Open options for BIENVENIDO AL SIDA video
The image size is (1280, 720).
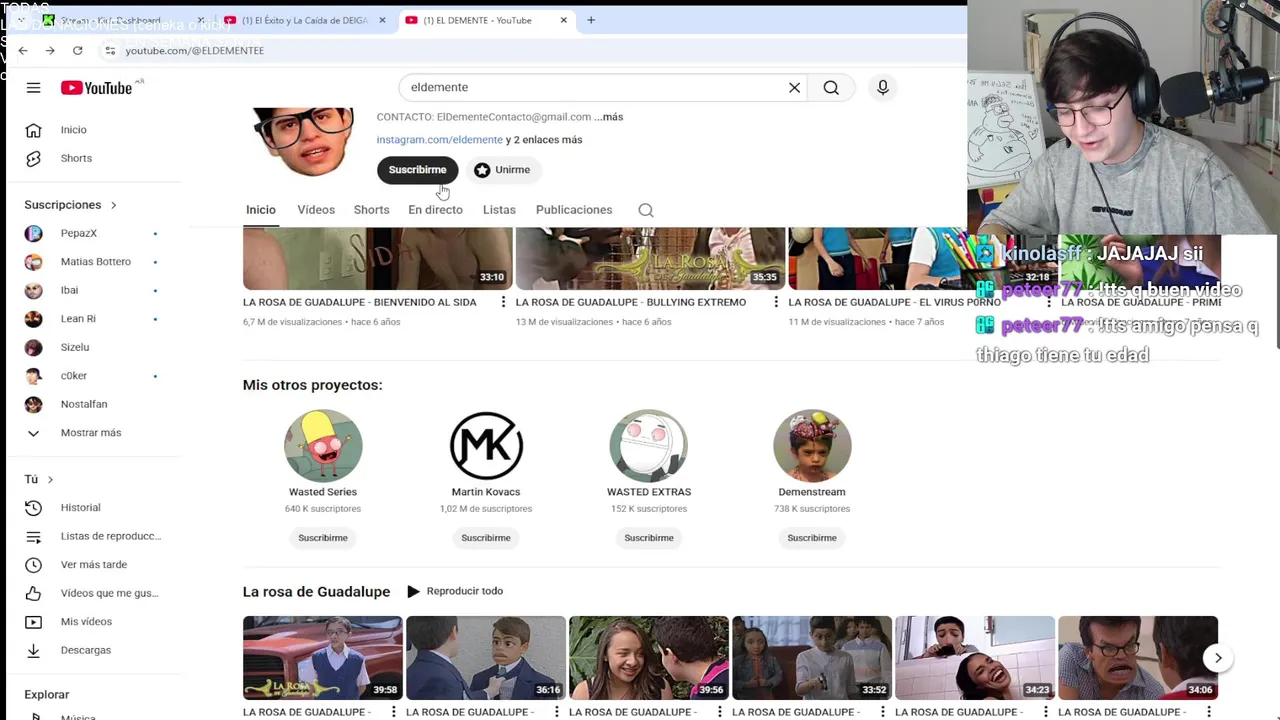(x=503, y=302)
